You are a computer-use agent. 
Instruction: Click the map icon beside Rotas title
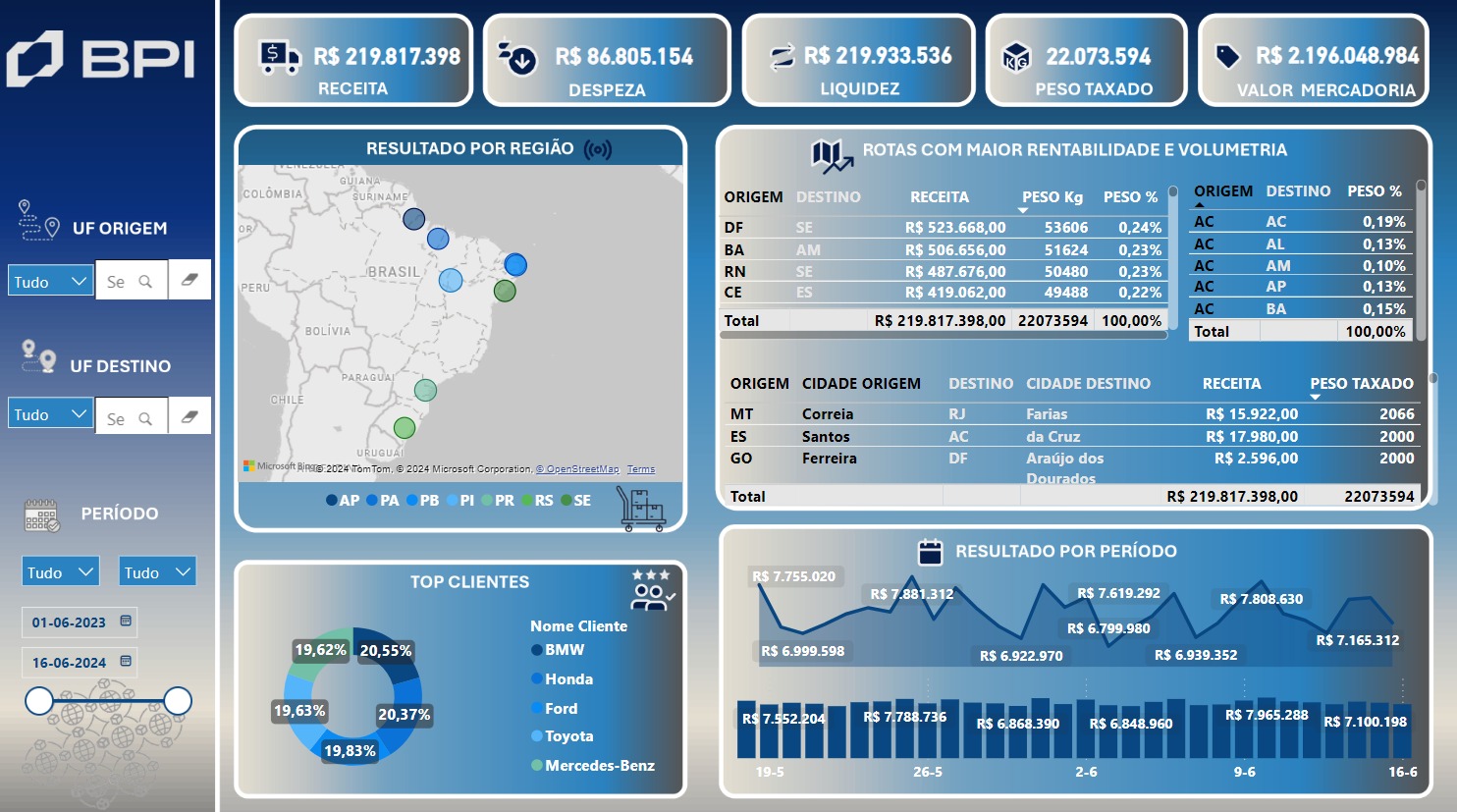click(x=832, y=155)
